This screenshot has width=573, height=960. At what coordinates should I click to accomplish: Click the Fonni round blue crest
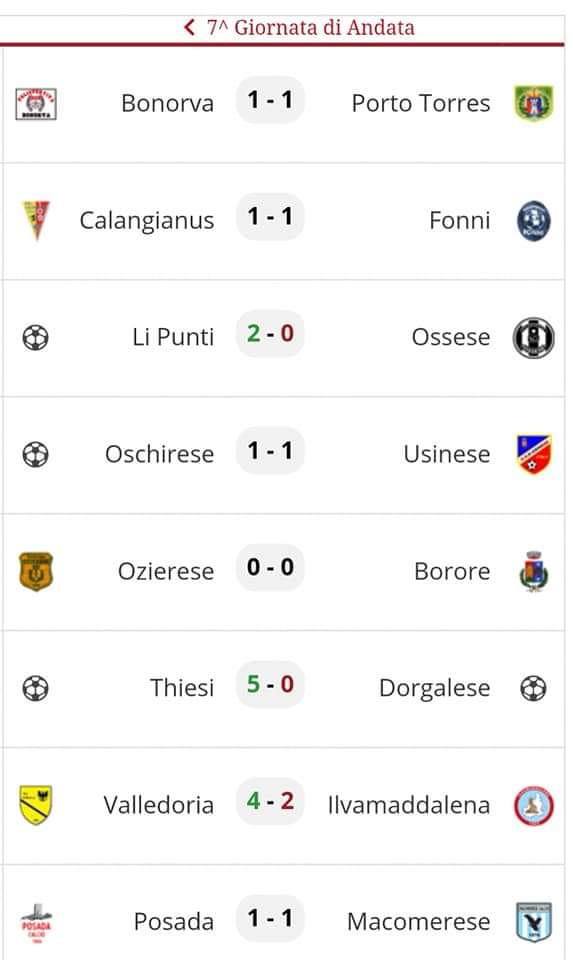coord(534,220)
